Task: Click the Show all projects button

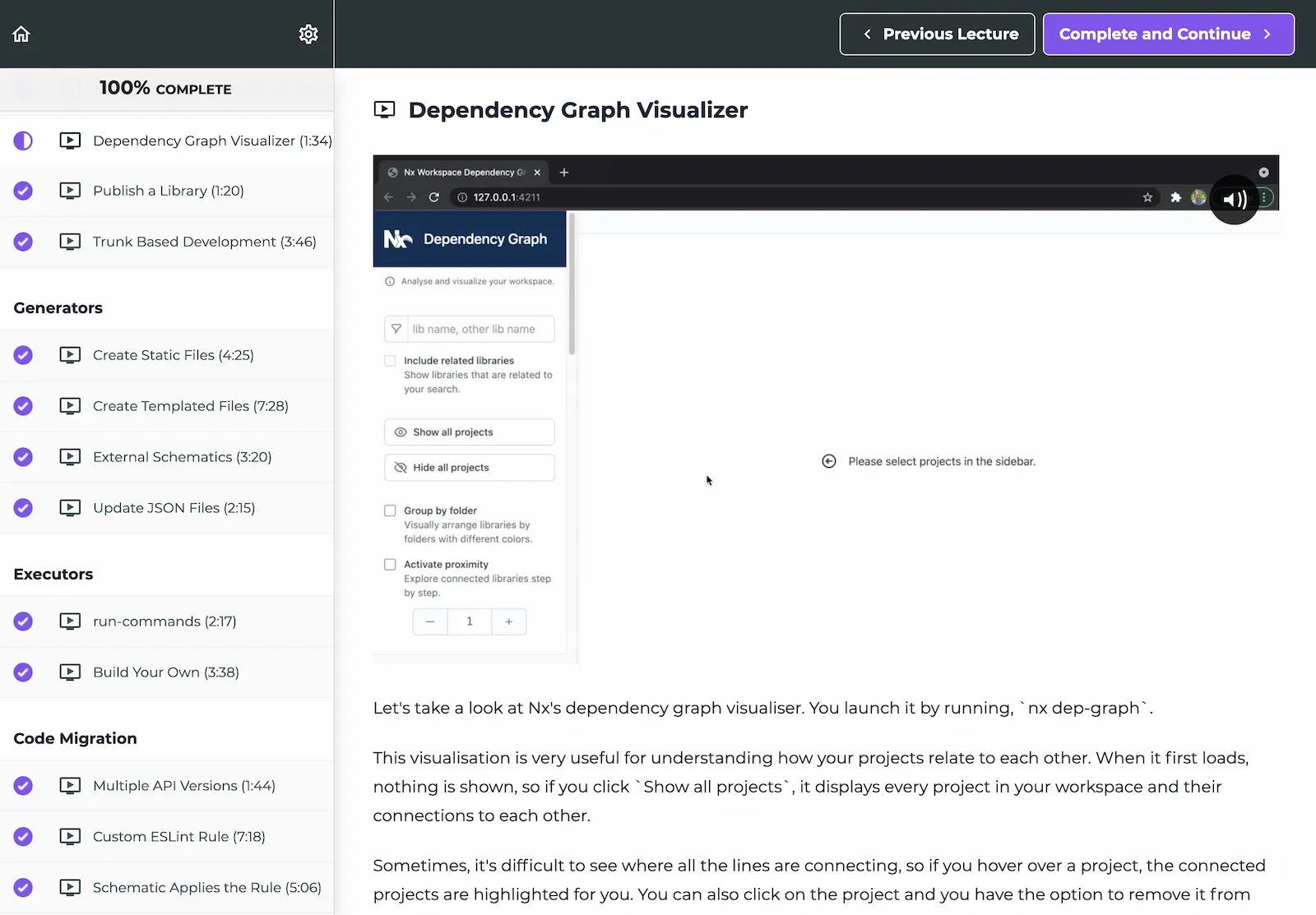Action: (x=469, y=432)
